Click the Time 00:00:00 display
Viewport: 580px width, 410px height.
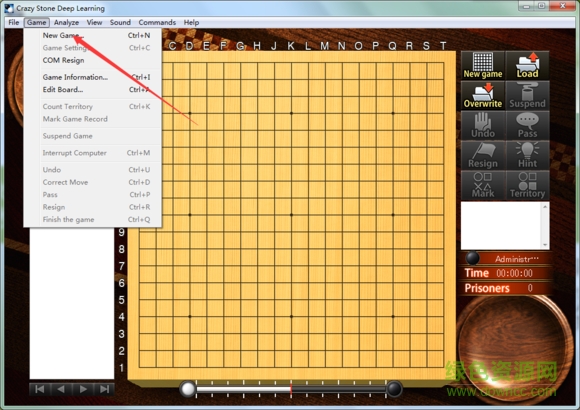point(505,273)
